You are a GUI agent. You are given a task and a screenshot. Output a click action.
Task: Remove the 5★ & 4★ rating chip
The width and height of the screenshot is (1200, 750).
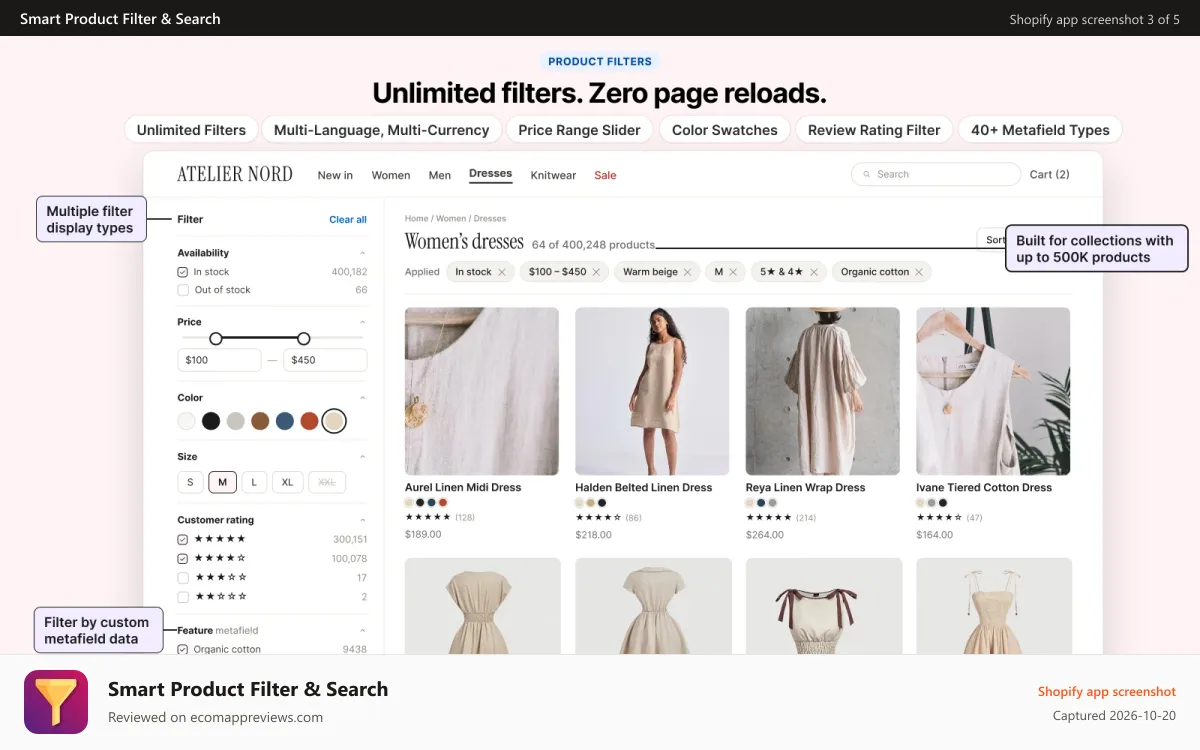[814, 272]
